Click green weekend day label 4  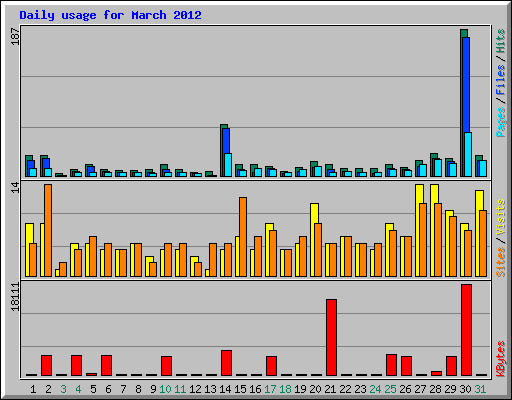click(x=78, y=389)
